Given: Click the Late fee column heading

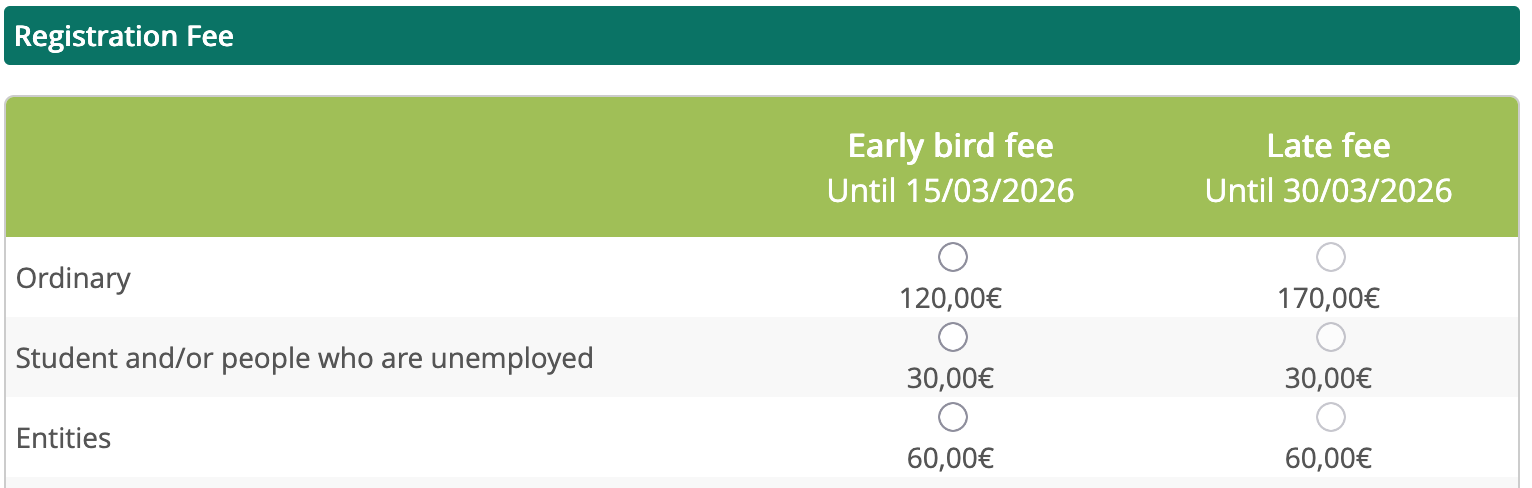Looking at the screenshot, I should 1328,146.
